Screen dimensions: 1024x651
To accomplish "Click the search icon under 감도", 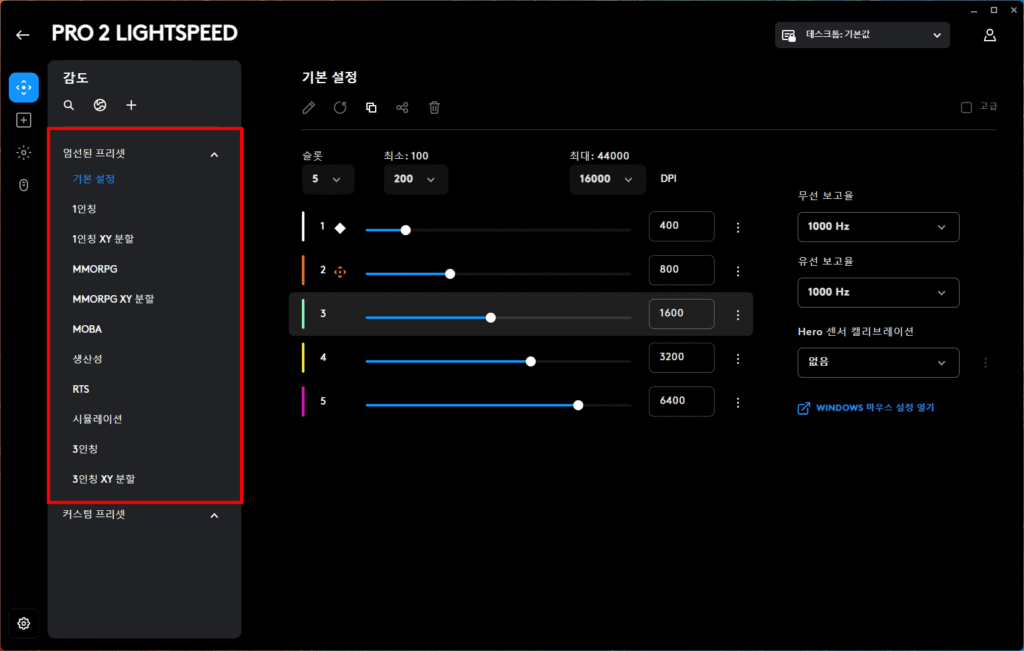I will [x=69, y=105].
